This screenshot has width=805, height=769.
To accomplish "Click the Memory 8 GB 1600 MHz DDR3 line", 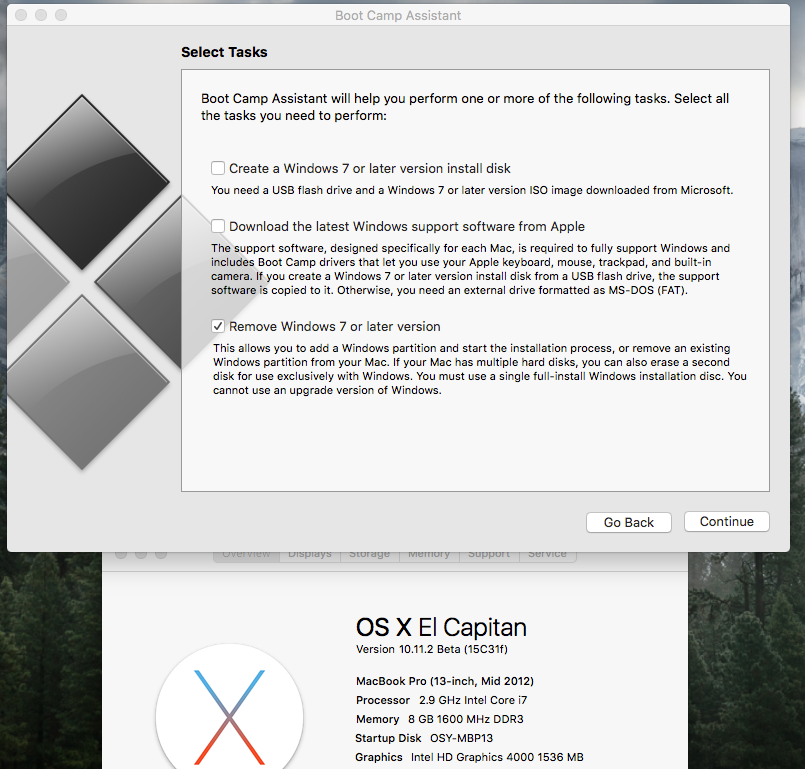I will [439, 719].
